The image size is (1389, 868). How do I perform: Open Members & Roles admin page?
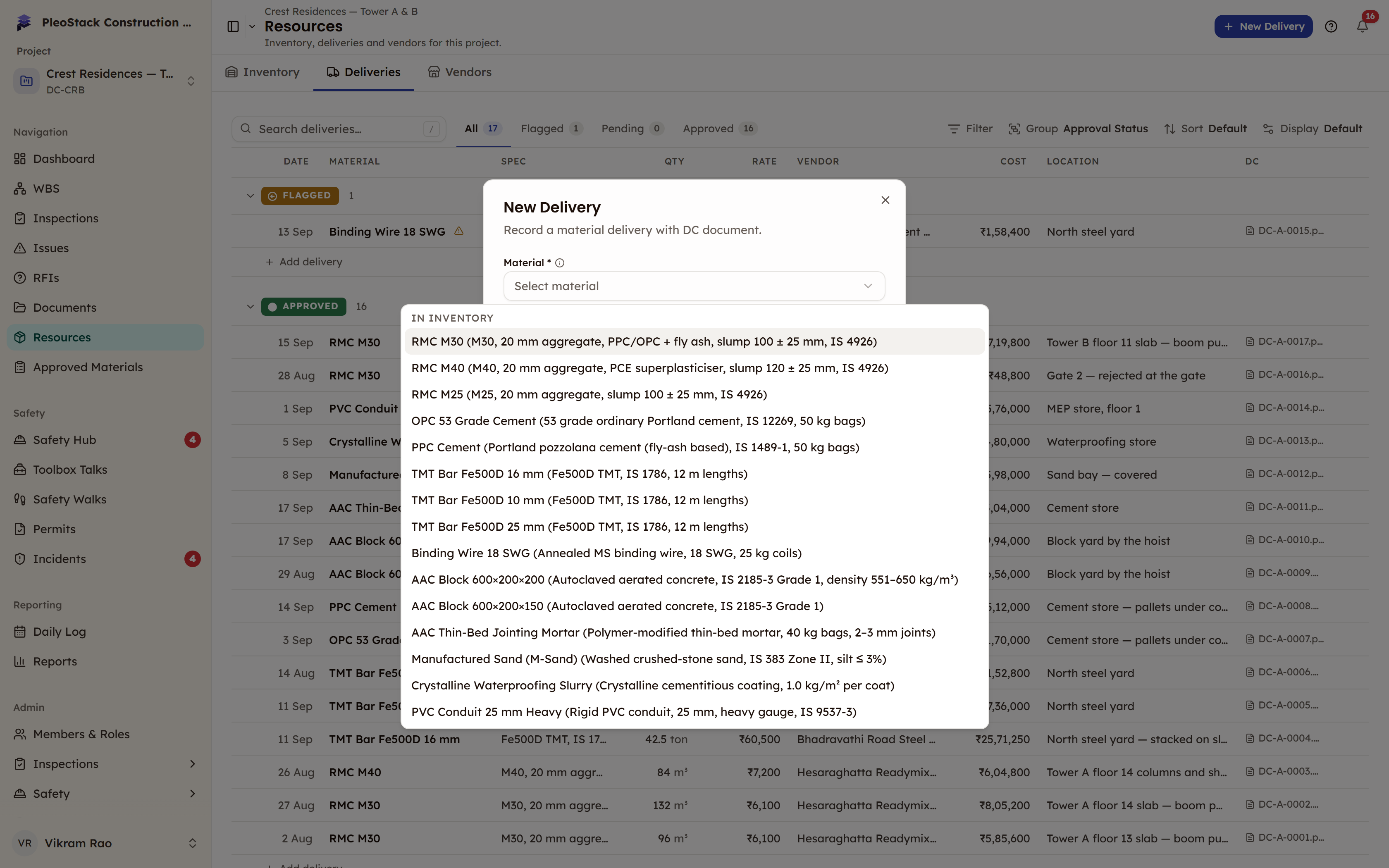click(105, 734)
